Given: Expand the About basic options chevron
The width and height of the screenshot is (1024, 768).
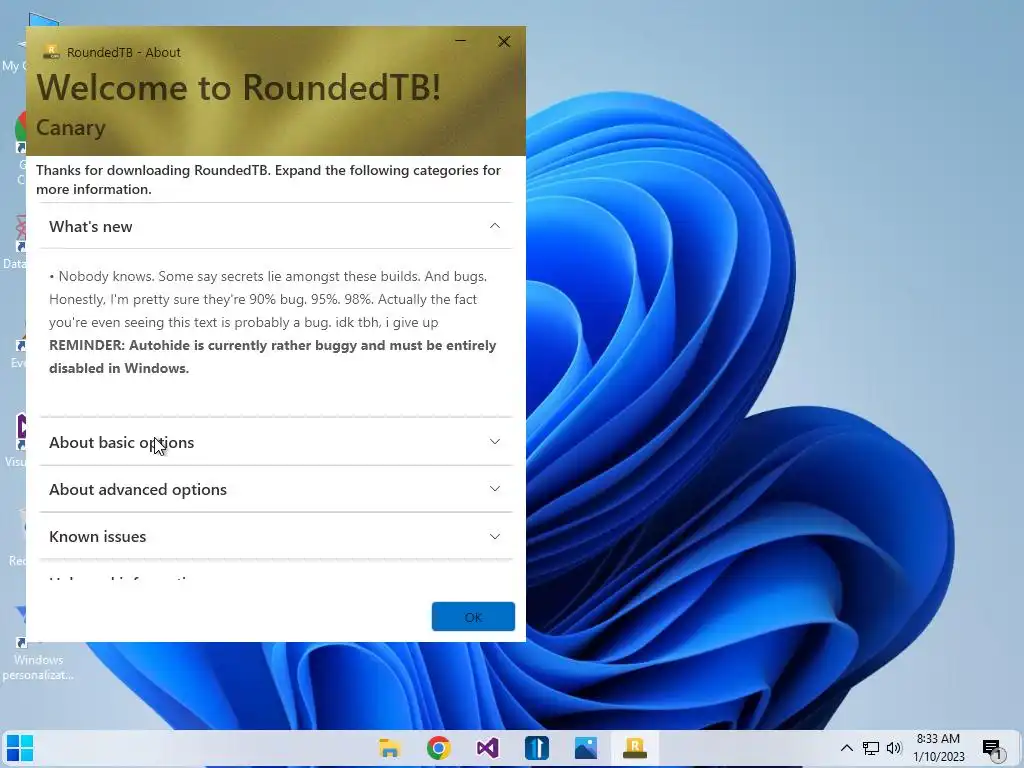Looking at the screenshot, I should pos(495,442).
